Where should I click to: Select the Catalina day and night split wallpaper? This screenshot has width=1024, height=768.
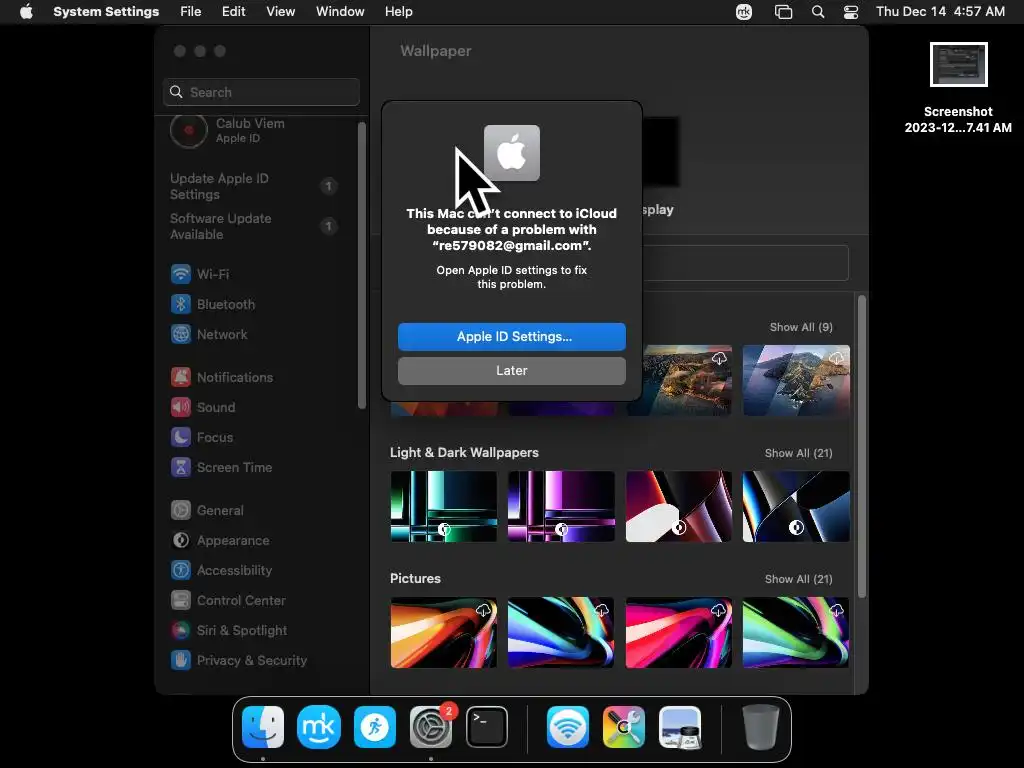click(x=796, y=380)
